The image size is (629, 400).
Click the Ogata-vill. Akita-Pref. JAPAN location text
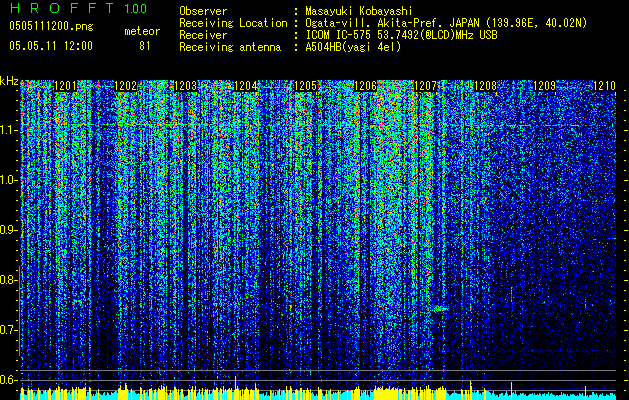click(x=446, y=23)
